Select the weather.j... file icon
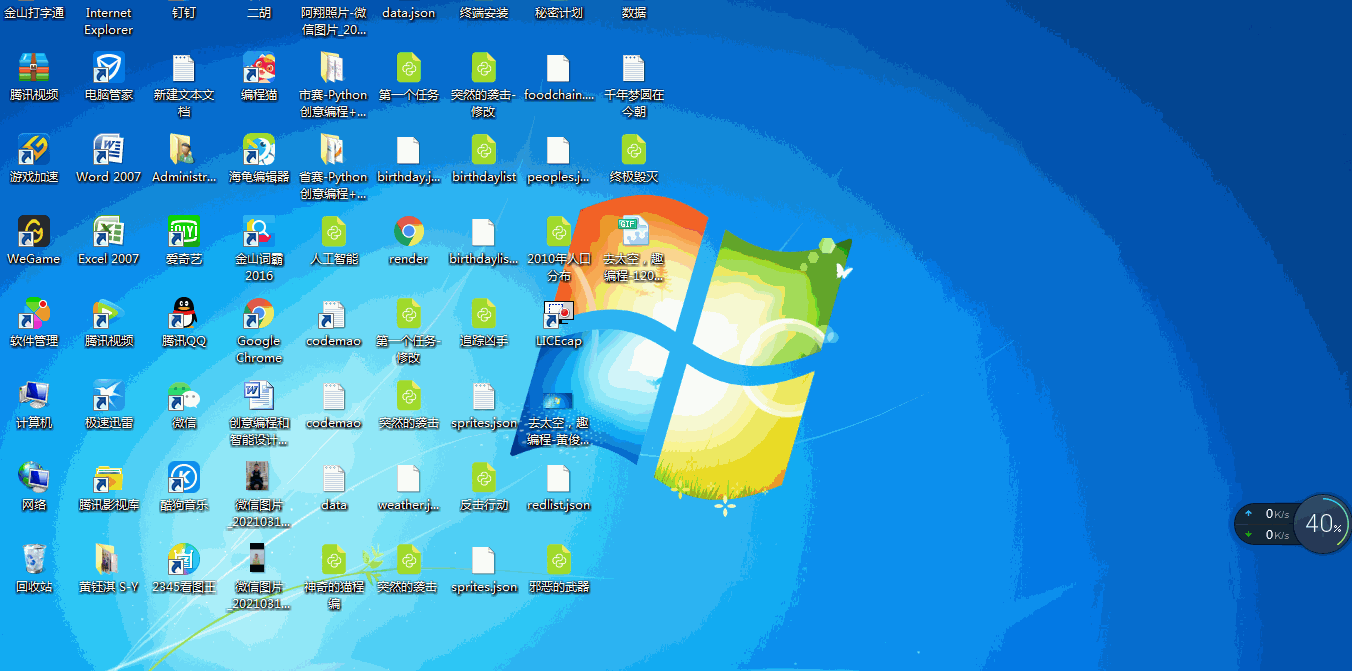This screenshot has height=671, width=1352. (x=409, y=478)
